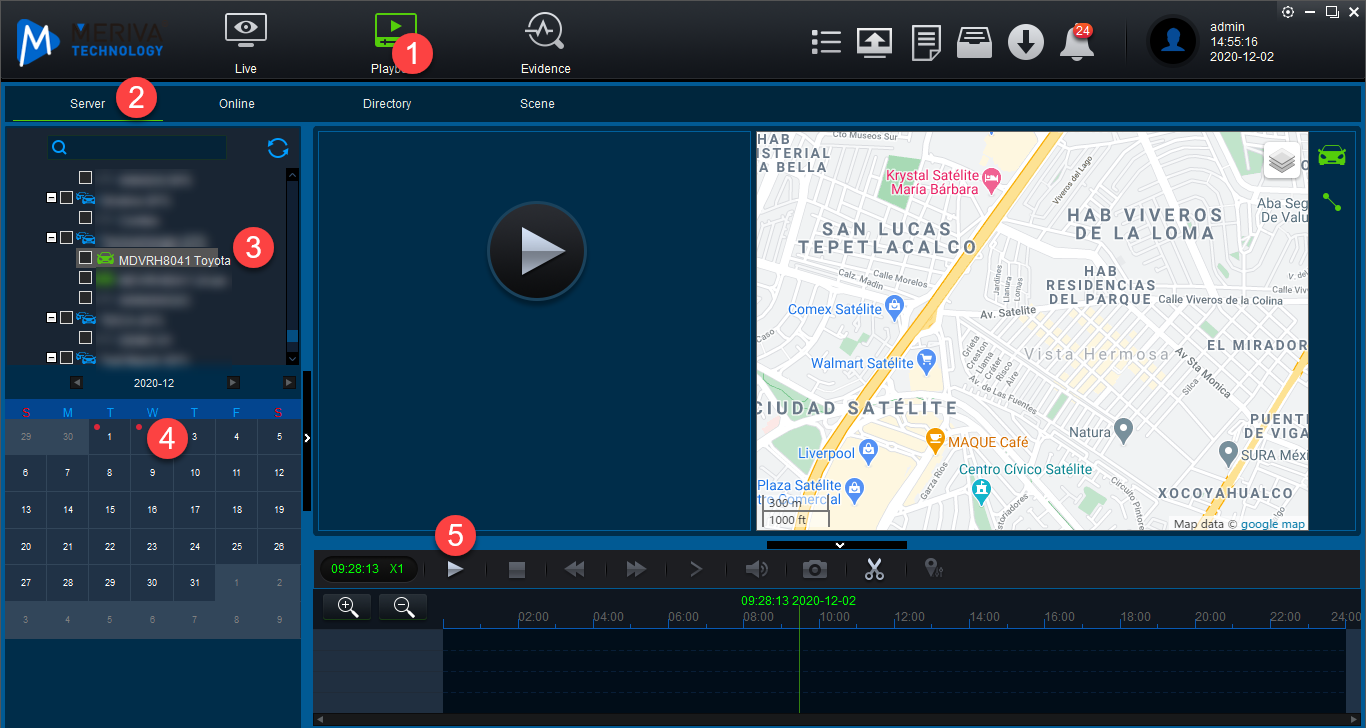
Task: Take a snapshot with the camera icon
Action: 815,569
